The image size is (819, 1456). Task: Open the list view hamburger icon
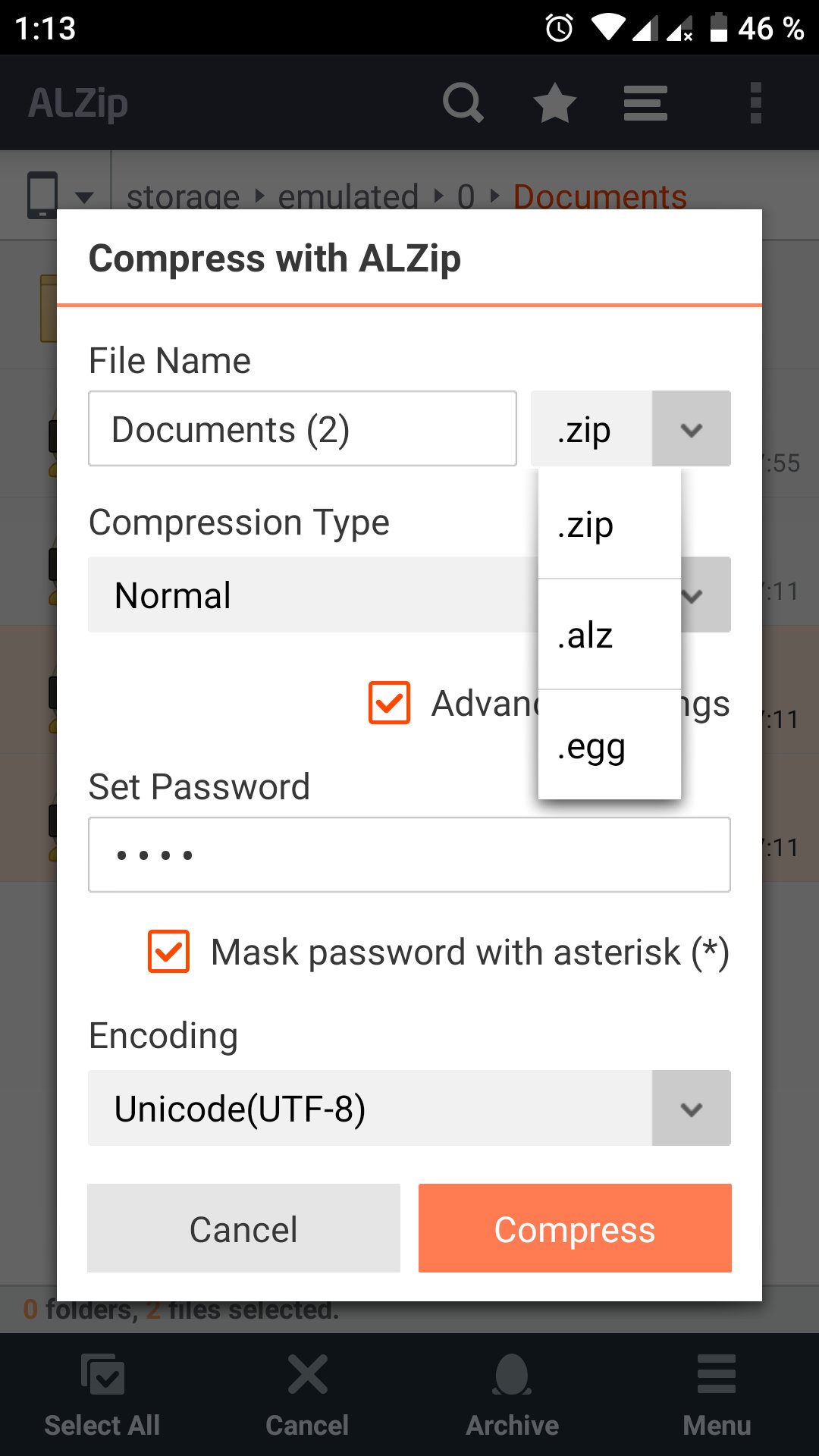click(645, 102)
